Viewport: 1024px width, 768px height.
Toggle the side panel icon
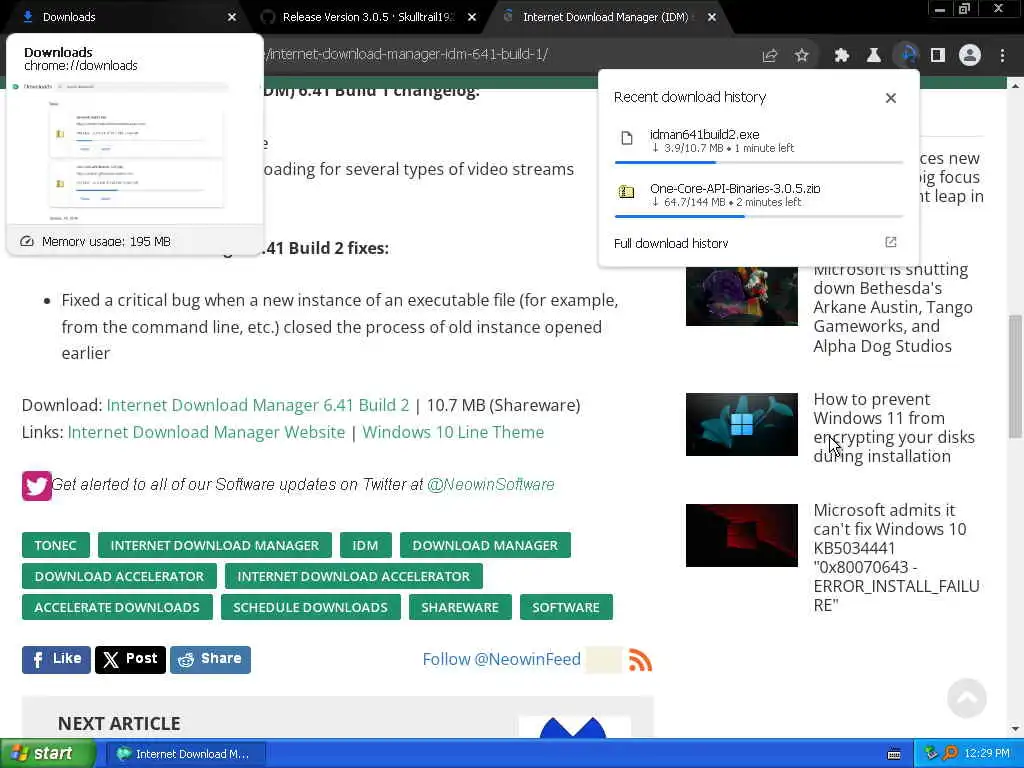click(x=938, y=56)
